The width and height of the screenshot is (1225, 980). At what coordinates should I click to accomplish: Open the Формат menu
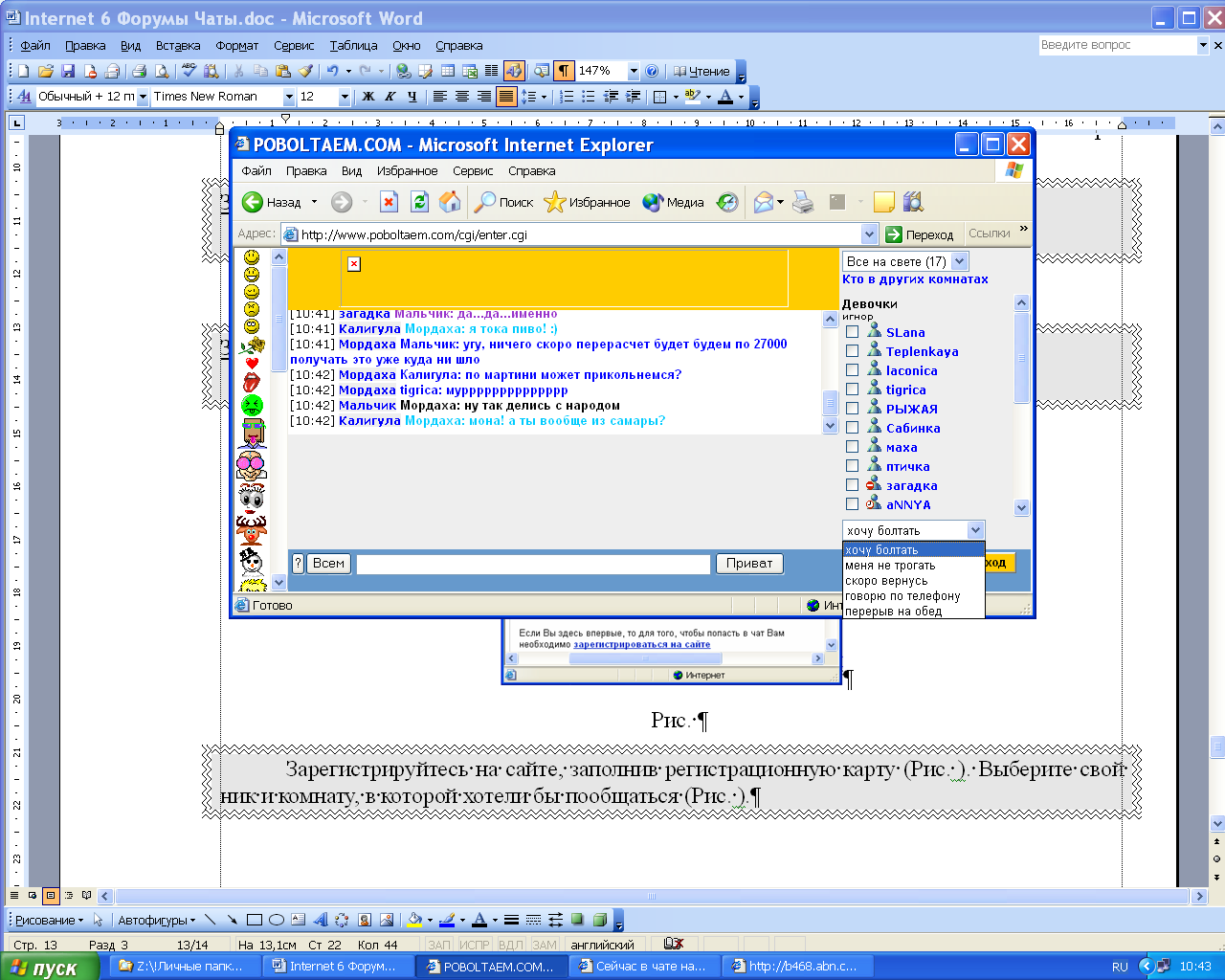click(236, 45)
